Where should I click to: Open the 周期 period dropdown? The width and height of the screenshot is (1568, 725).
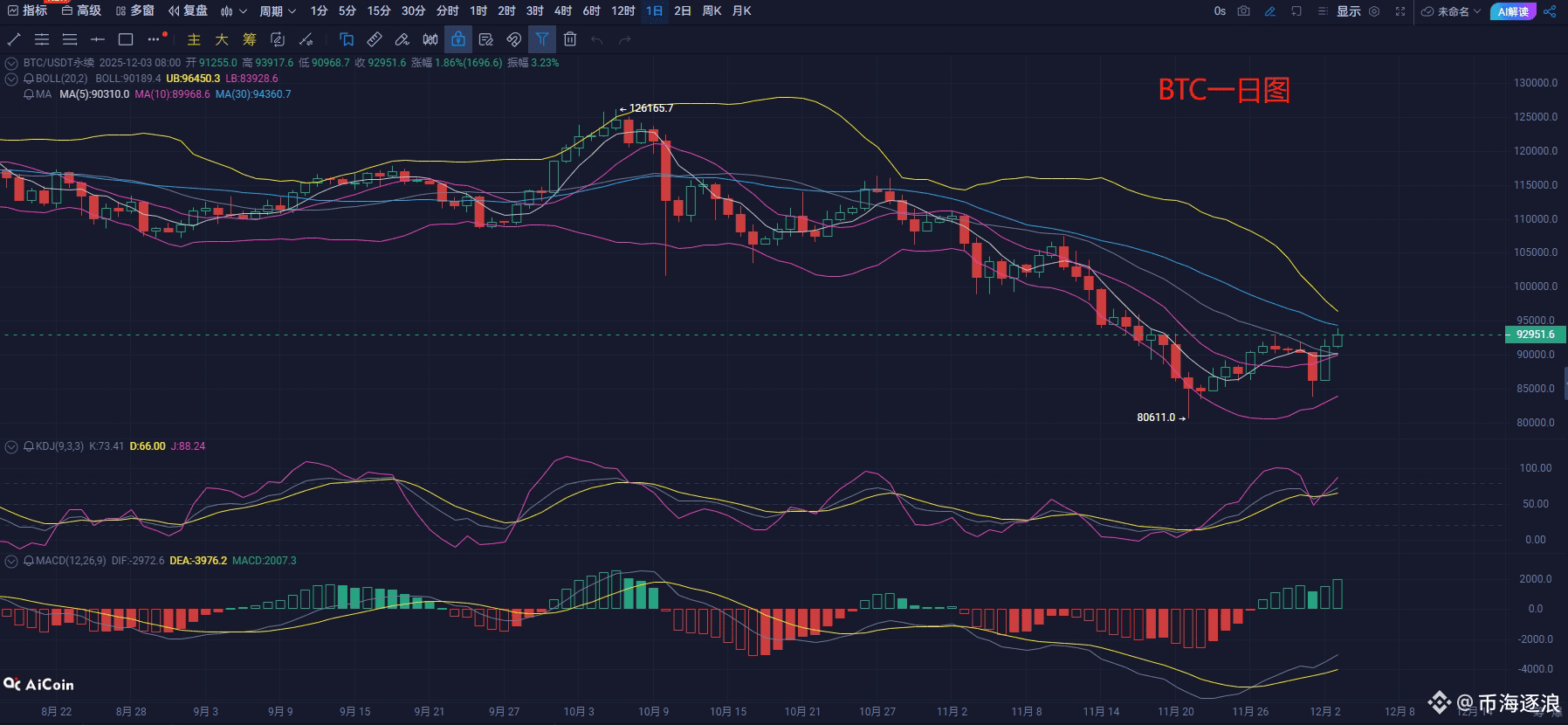pos(278,11)
